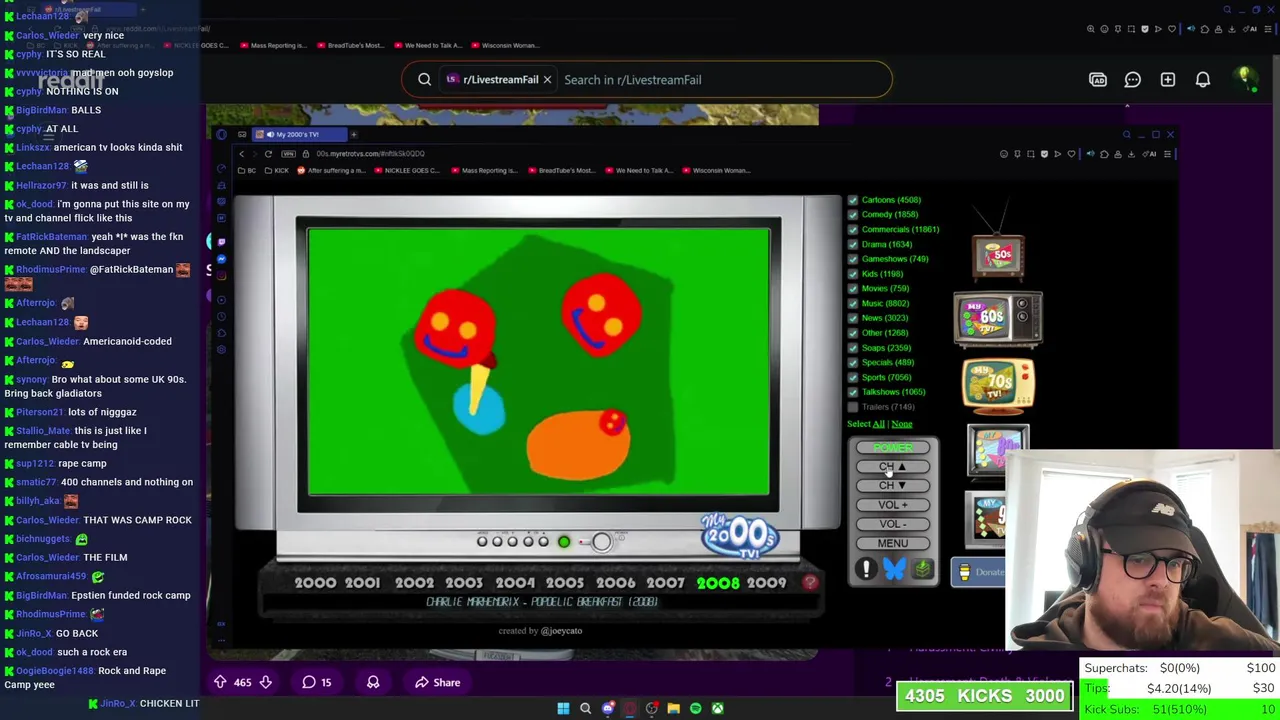Adjust the TV volume knob slider
Screen dimensions: 1280x720
(600, 541)
